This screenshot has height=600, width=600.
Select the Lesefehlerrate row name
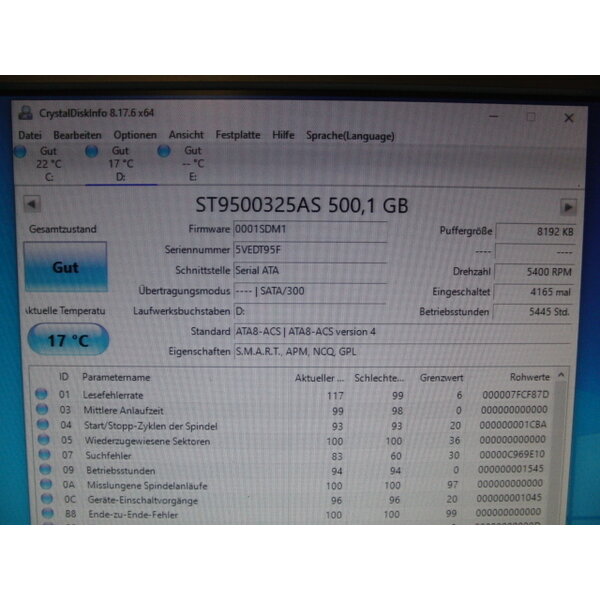[113, 395]
